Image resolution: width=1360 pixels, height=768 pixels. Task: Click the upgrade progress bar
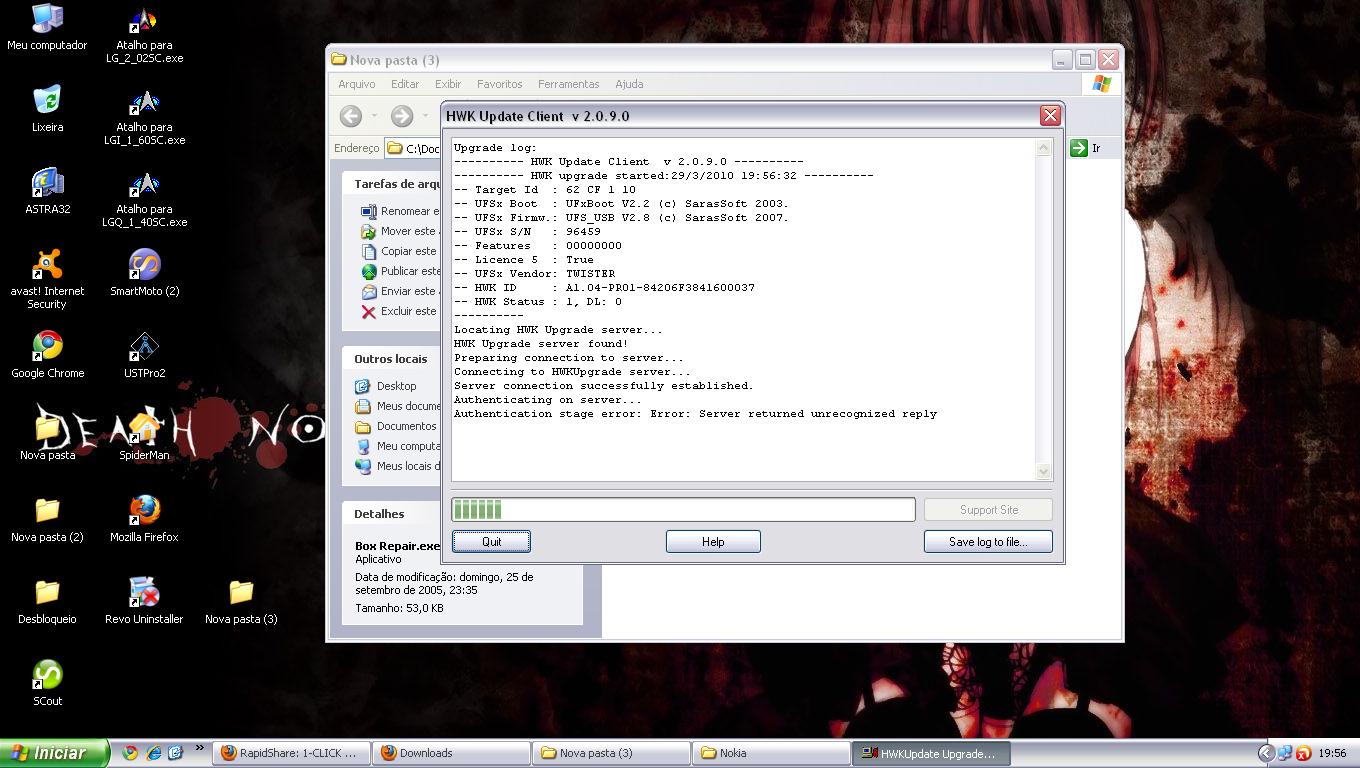[x=683, y=509]
